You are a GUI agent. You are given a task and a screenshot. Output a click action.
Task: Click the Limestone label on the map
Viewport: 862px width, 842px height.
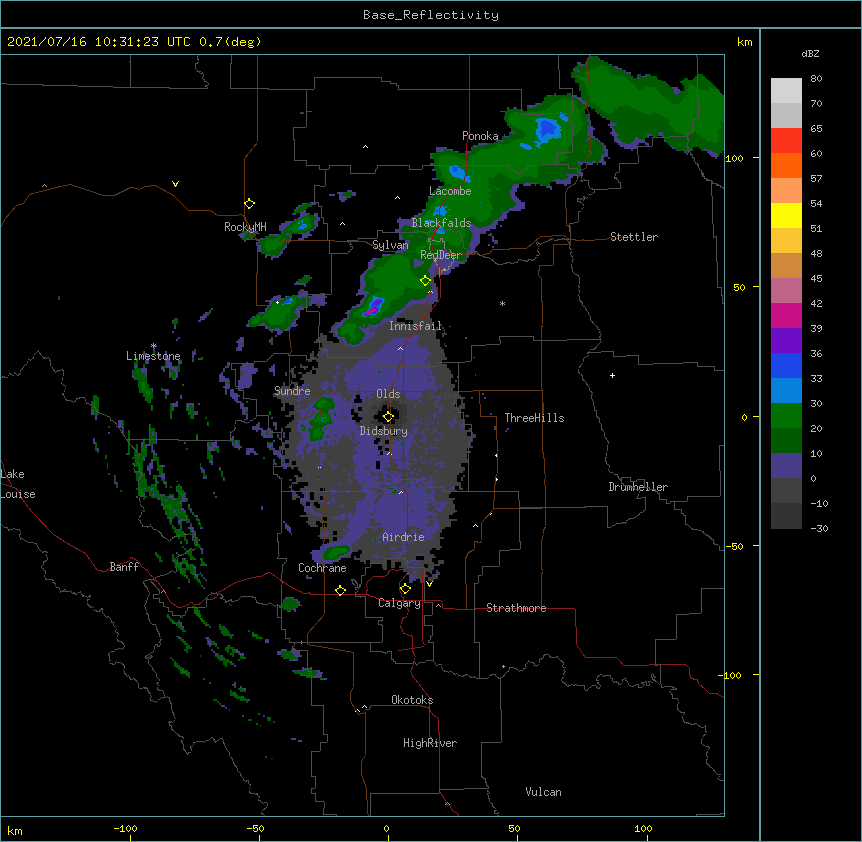(153, 356)
